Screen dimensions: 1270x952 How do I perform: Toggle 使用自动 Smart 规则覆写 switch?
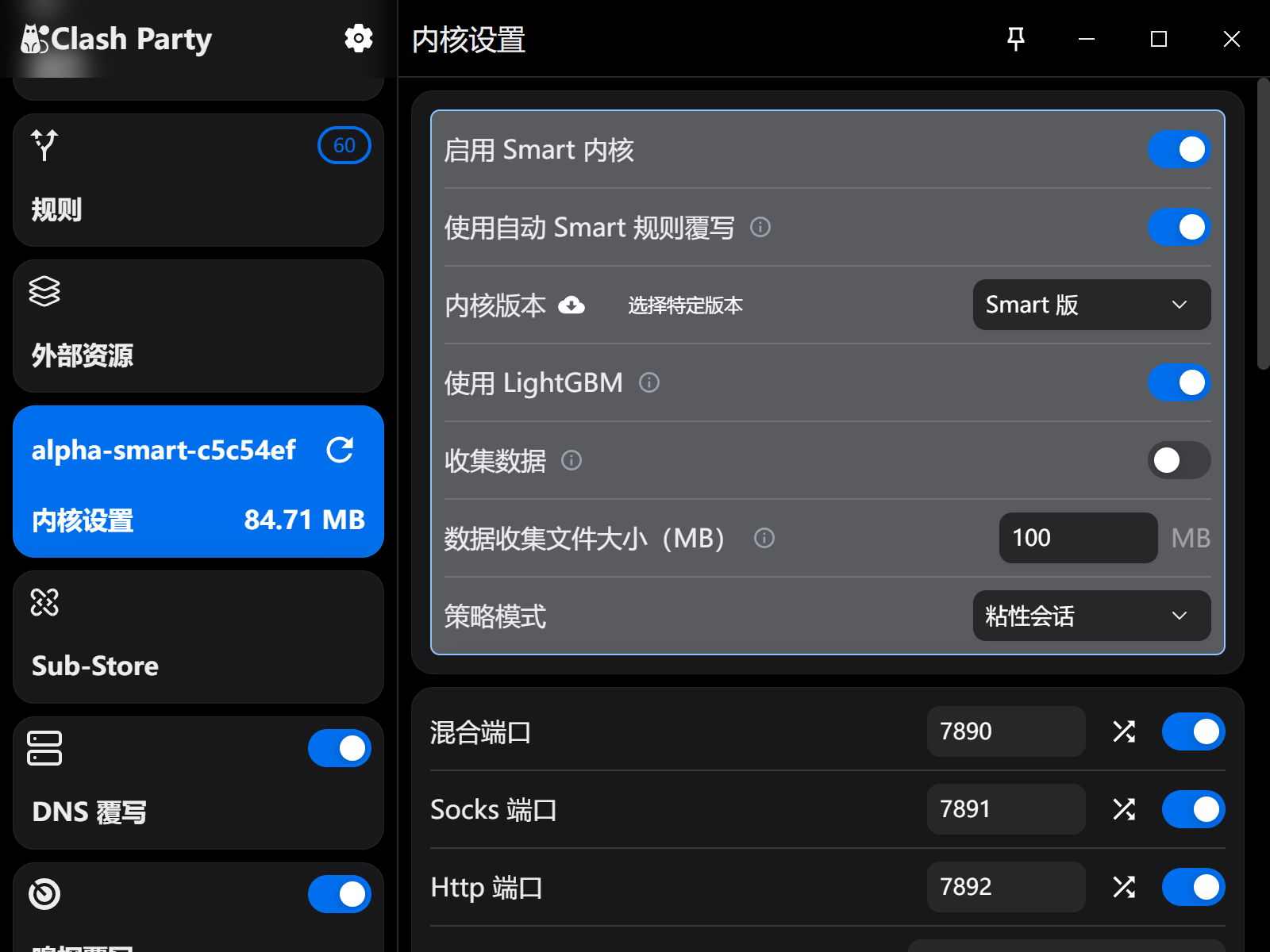coord(1179,227)
